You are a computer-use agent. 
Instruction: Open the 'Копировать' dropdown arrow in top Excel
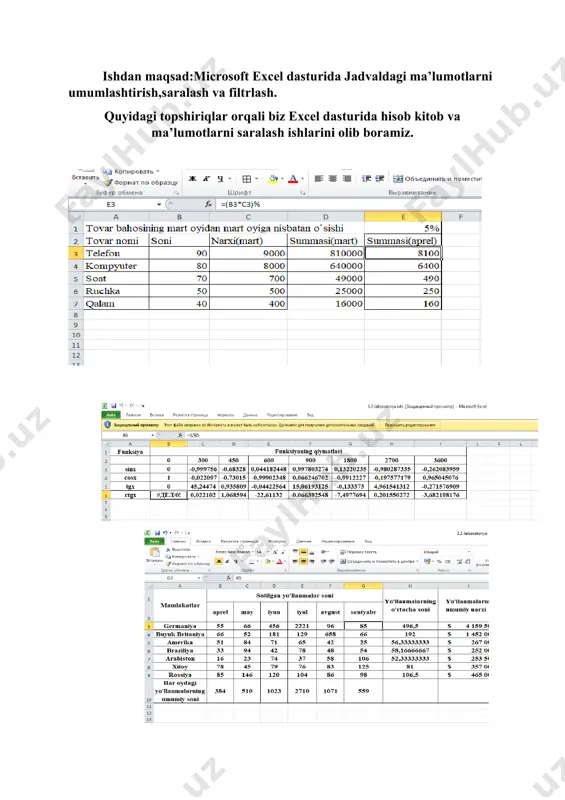coord(158,171)
